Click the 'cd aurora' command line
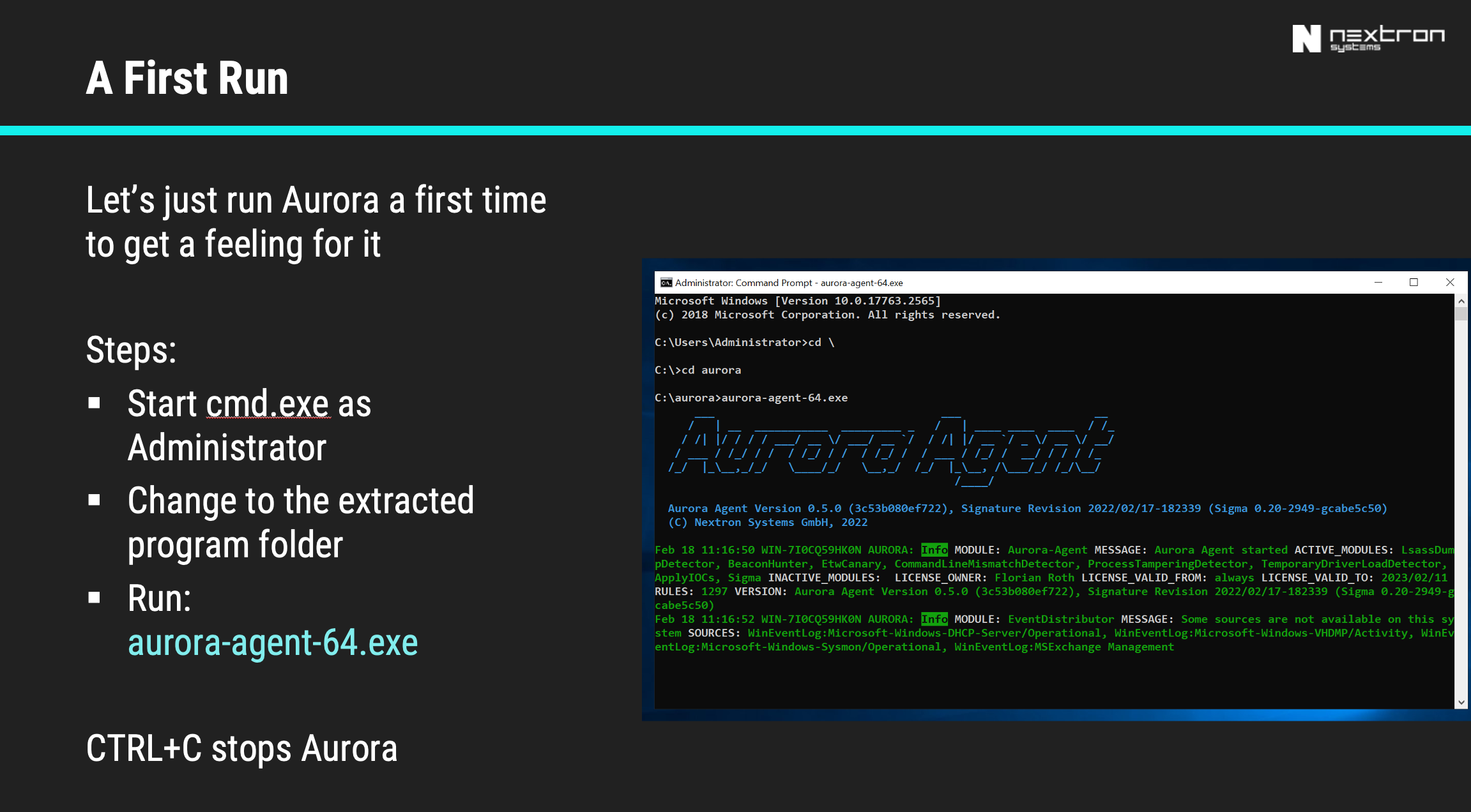The image size is (1471, 812). click(698, 370)
